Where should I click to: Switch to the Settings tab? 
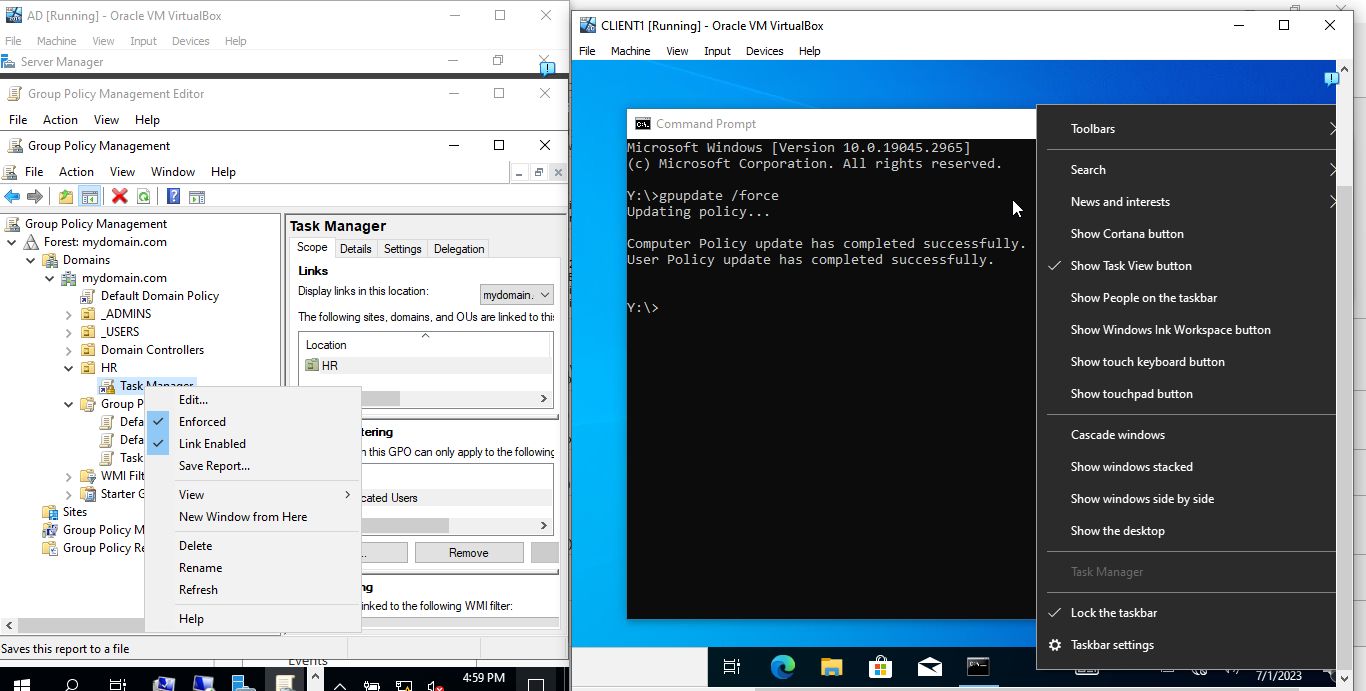click(403, 249)
